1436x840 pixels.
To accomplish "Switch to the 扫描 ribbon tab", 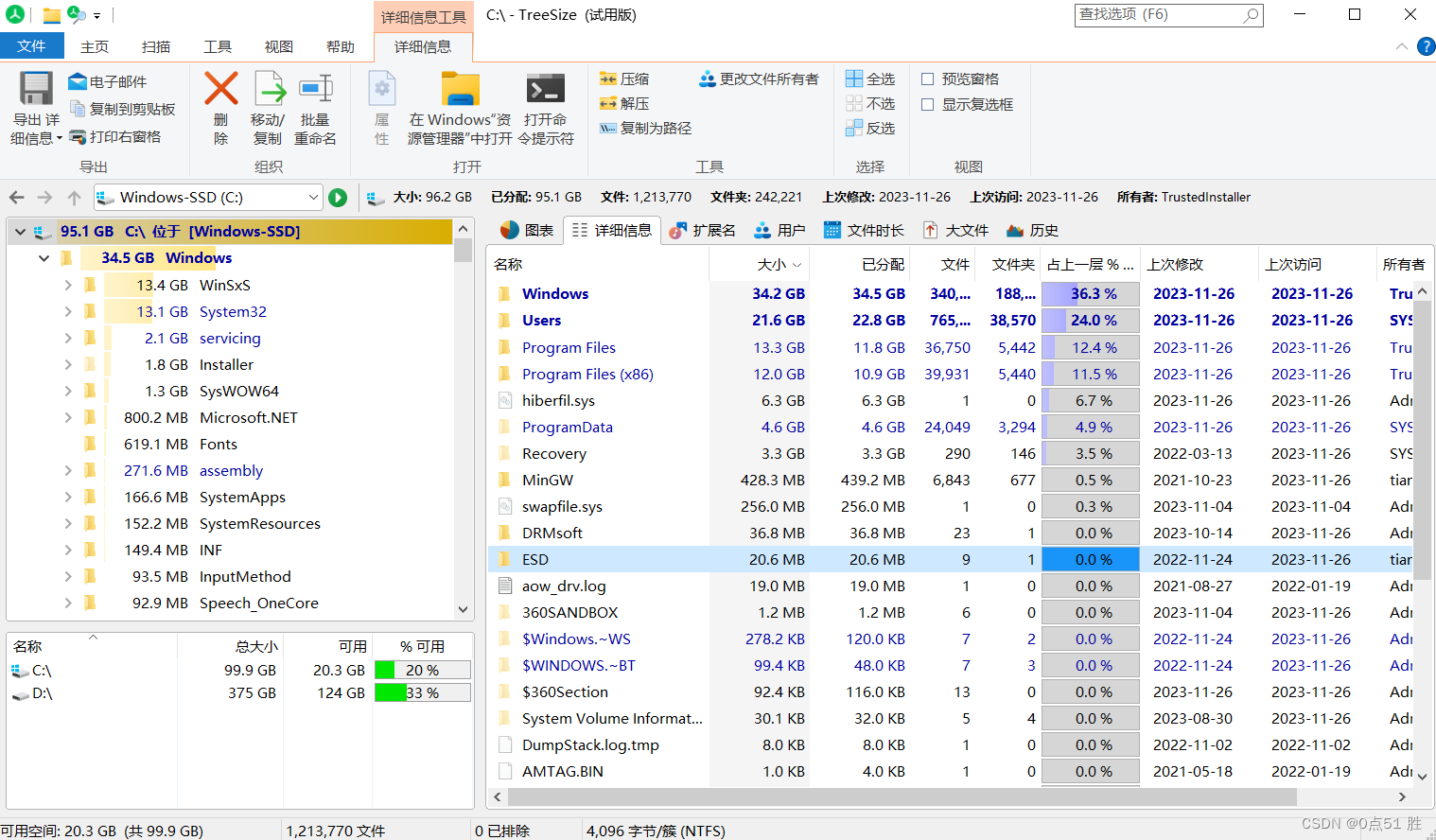I will [x=156, y=46].
